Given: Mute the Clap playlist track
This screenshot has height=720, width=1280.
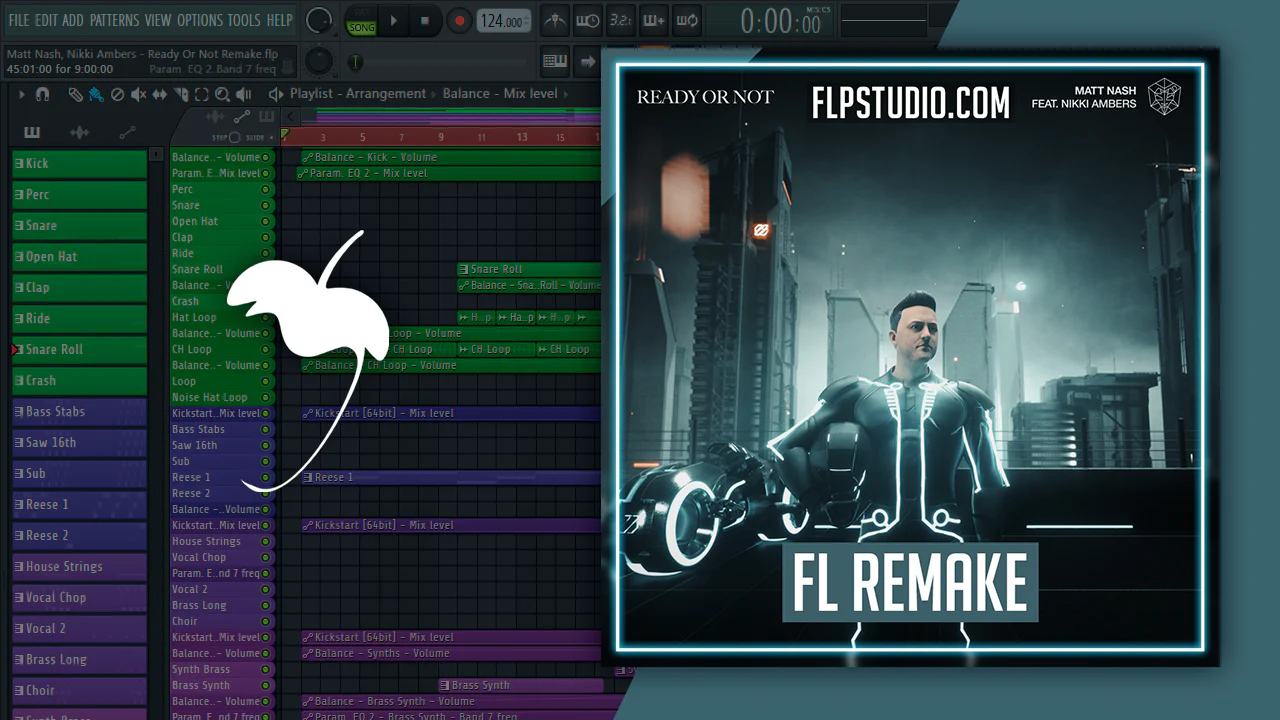Looking at the screenshot, I should pos(266,237).
